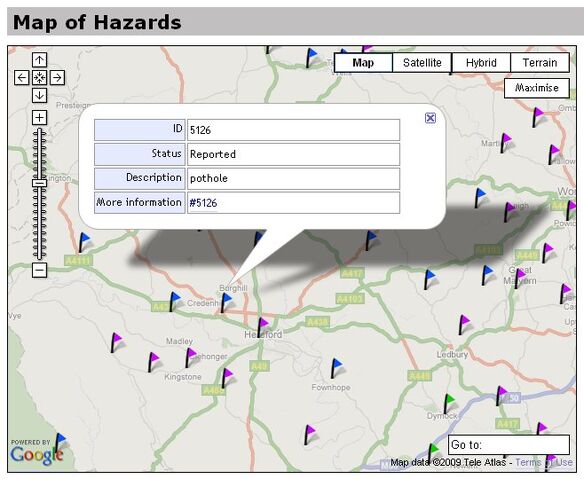Screen dimensions: 584x479
Task: Click the purple flag left of Madley
Action: click(116, 342)
